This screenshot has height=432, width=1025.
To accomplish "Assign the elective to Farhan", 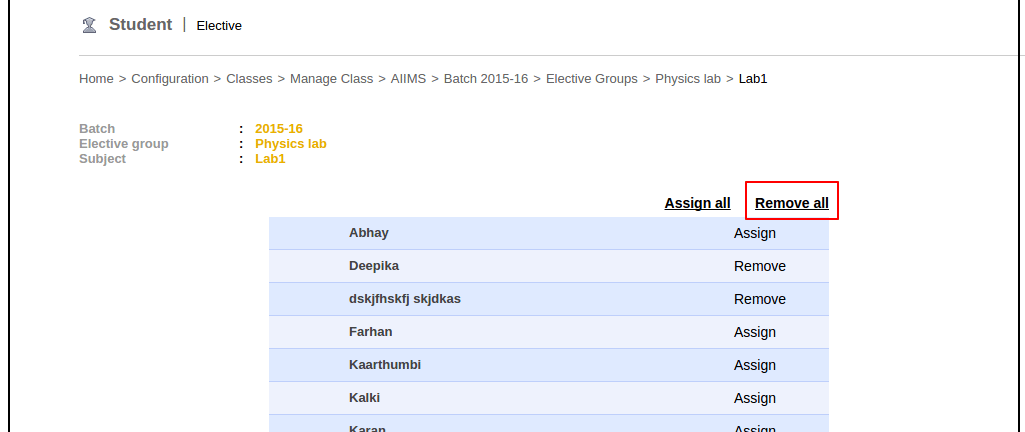I will tap(755, 332).
